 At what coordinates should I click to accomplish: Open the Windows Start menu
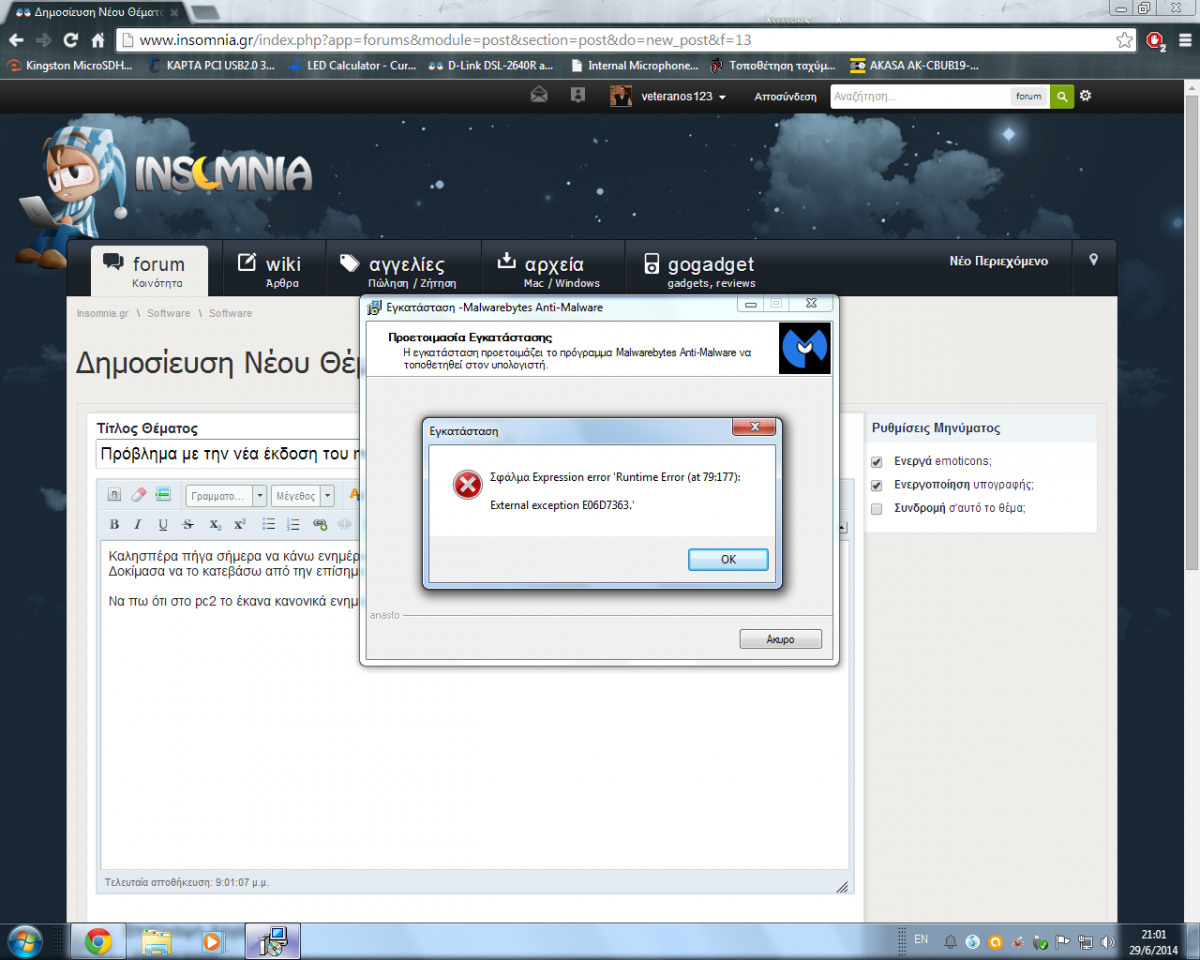click(x=24, y=942)
